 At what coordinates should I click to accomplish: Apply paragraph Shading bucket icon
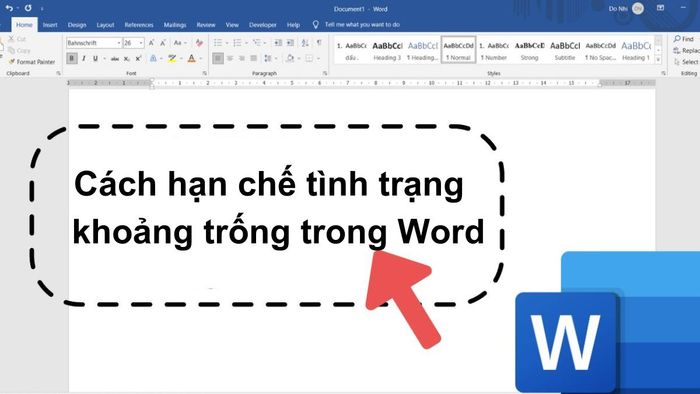click(290, 58)
